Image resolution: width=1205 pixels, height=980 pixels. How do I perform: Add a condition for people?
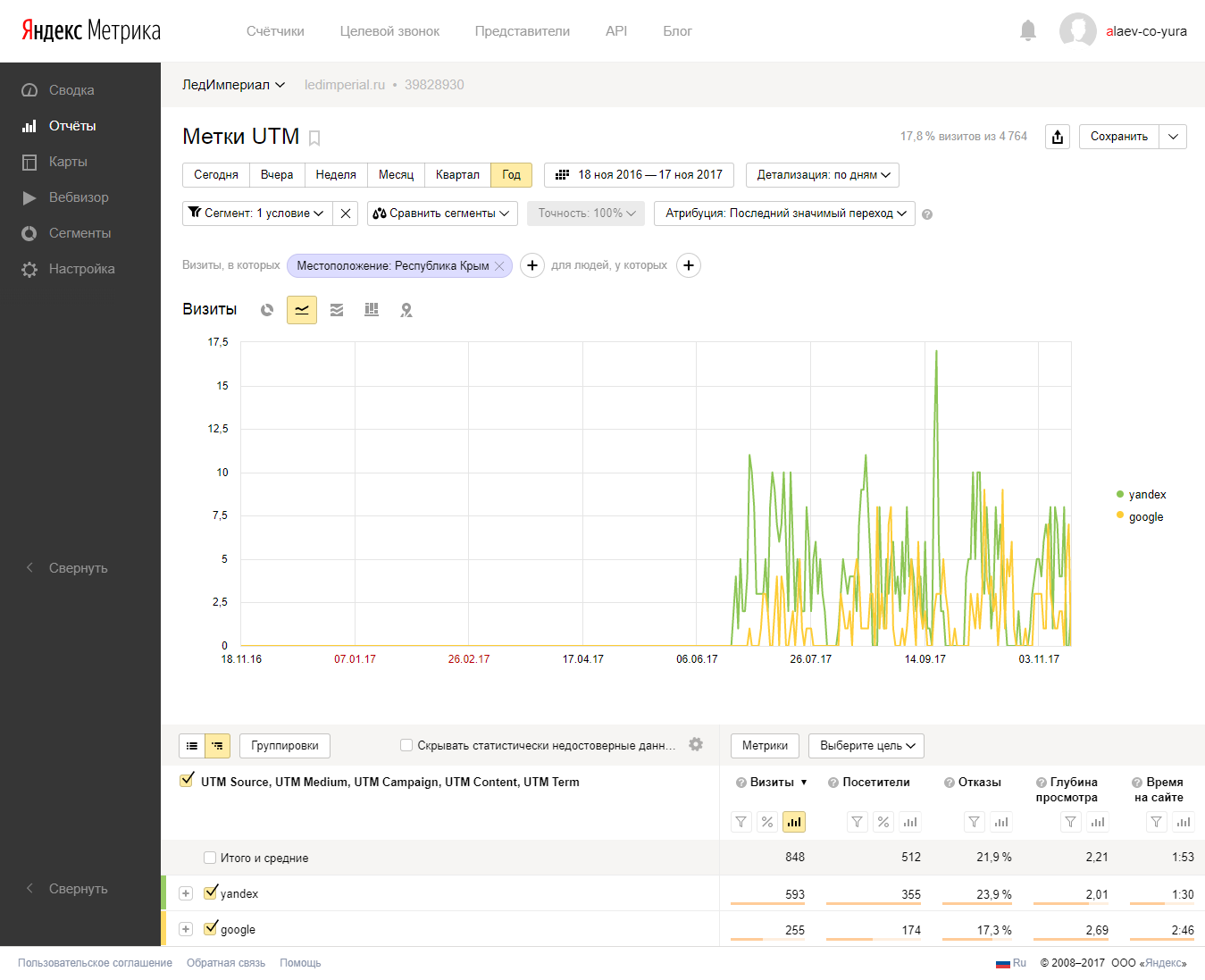coord(689,265)
